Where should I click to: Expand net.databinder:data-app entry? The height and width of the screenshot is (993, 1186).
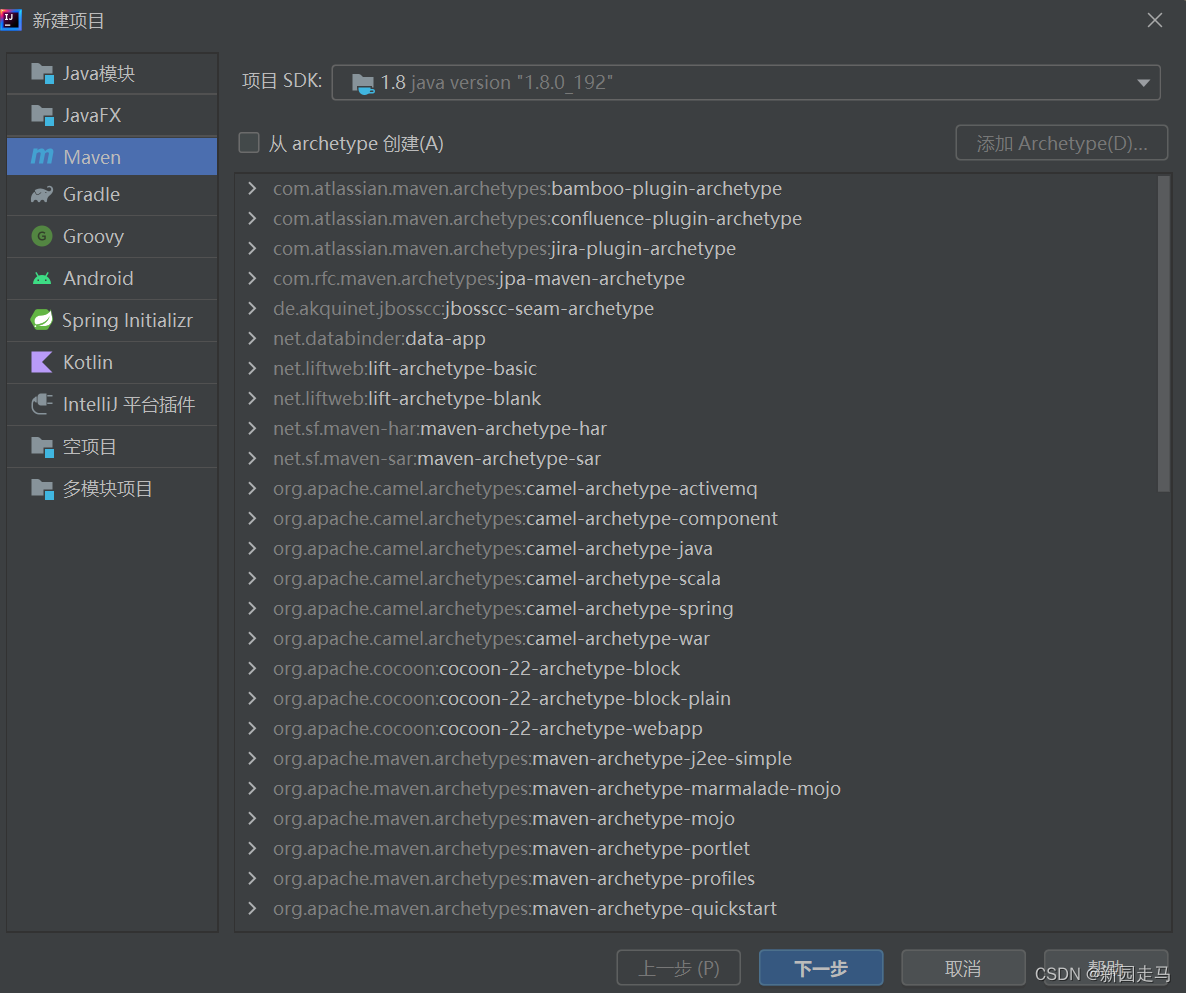tap(253, 338)
